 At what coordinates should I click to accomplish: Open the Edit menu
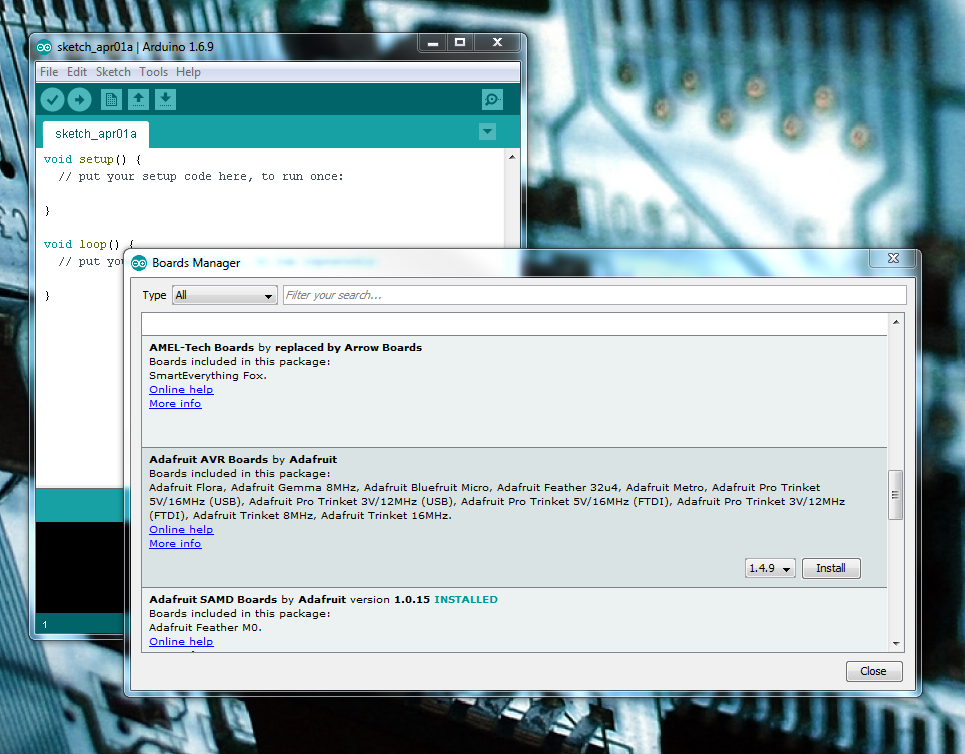coord(77,72)
